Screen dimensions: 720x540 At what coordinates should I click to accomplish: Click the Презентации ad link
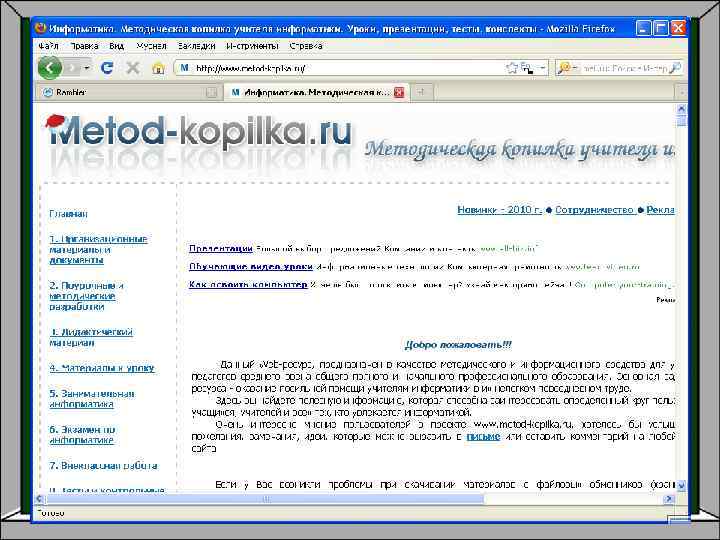click(220, 248)
